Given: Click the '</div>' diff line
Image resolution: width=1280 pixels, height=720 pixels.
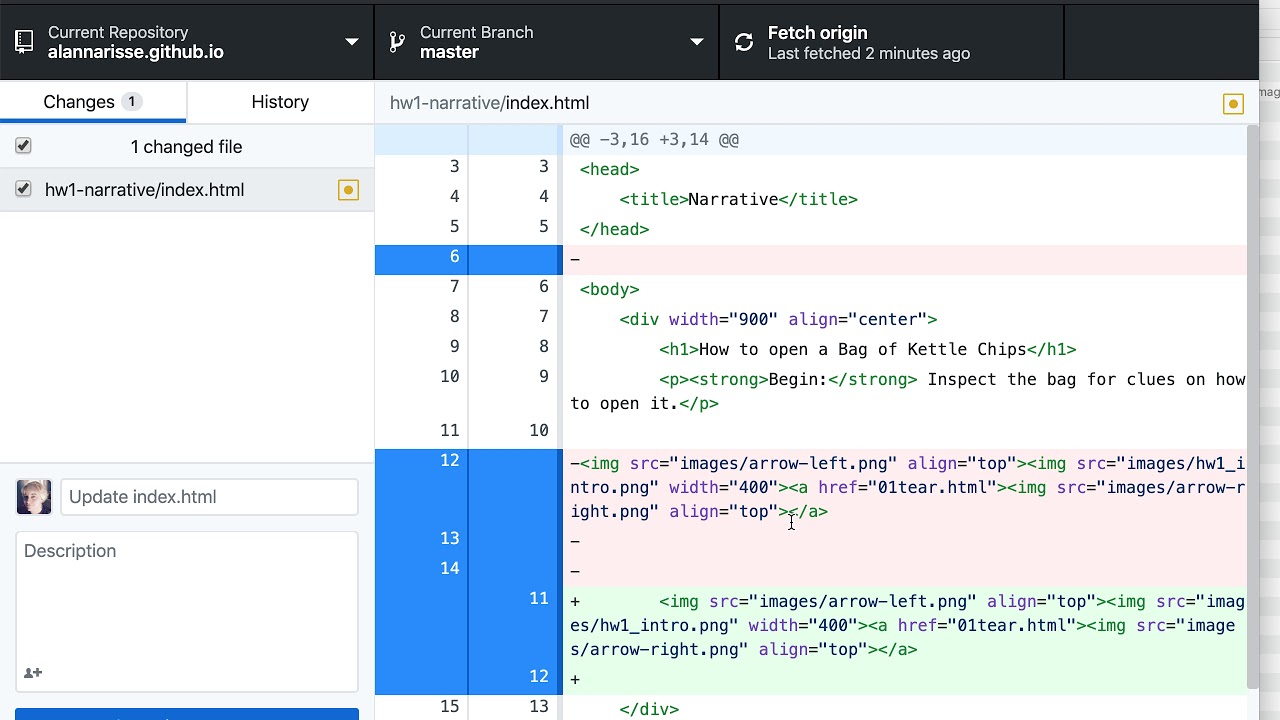Looking at the screenshot, I should 649,709.
